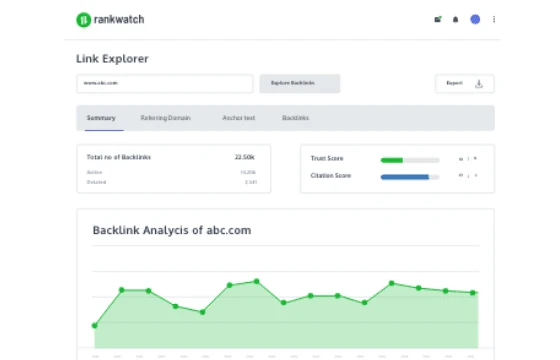Open the blue user avatar
The height and width of the screenshot is (360, 560).
pos(475,19)
